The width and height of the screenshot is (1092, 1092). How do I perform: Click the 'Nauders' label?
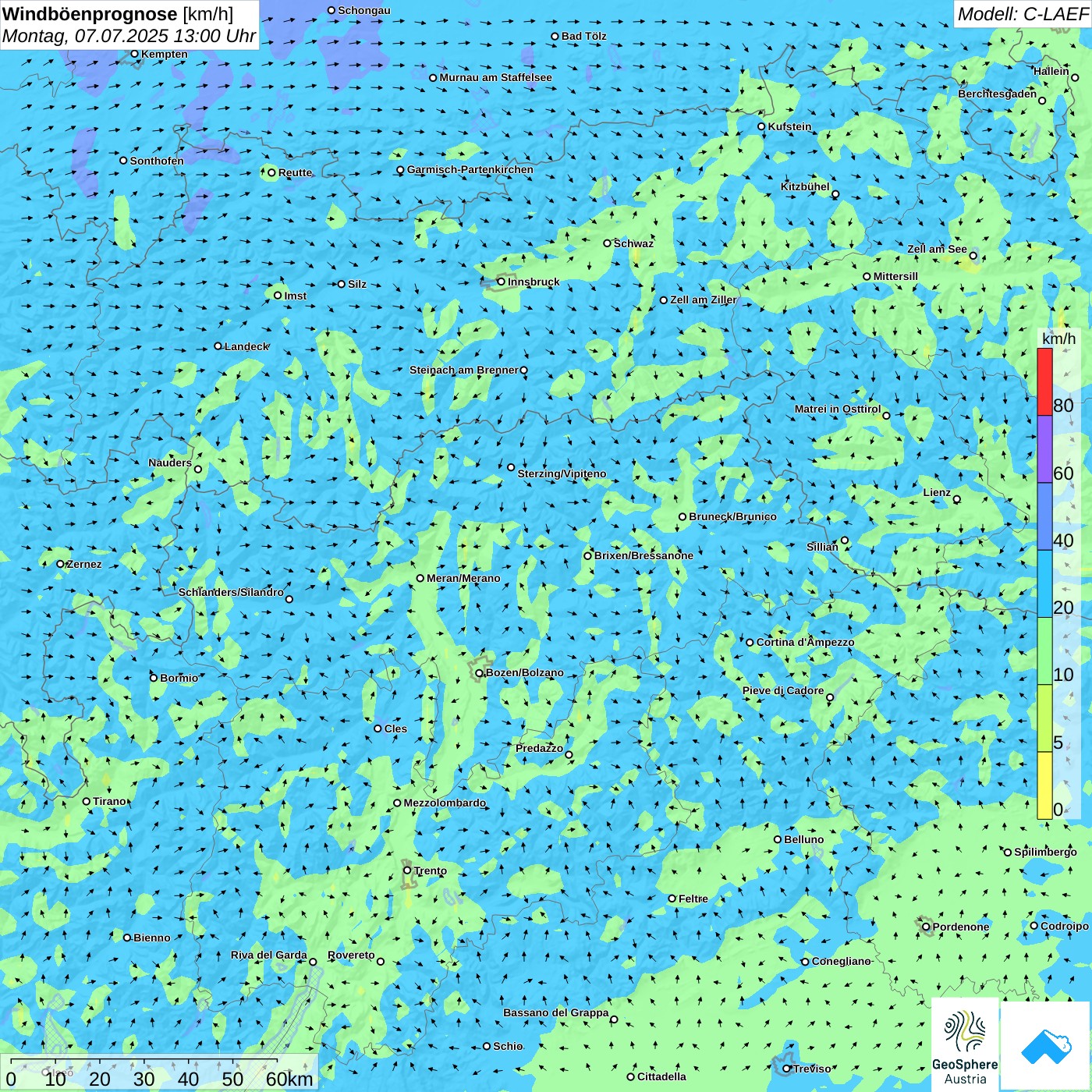[170, 463]
